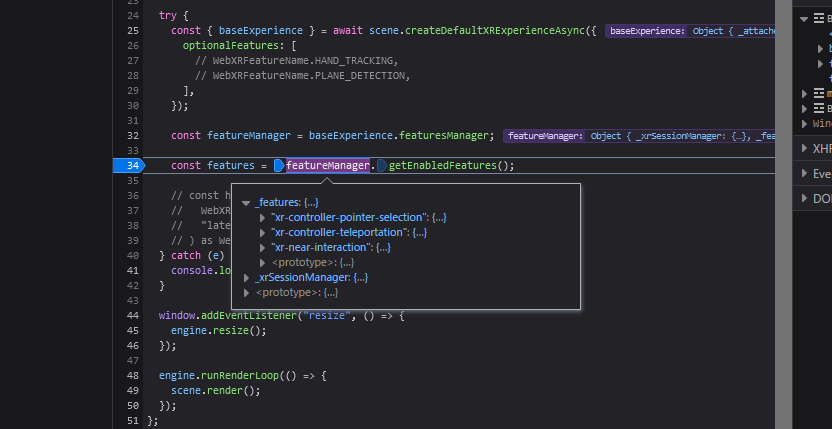Click createDefaultXRExperienceAsync on line 25
This screenshot has height=429, width=832.
click(495, 31)
